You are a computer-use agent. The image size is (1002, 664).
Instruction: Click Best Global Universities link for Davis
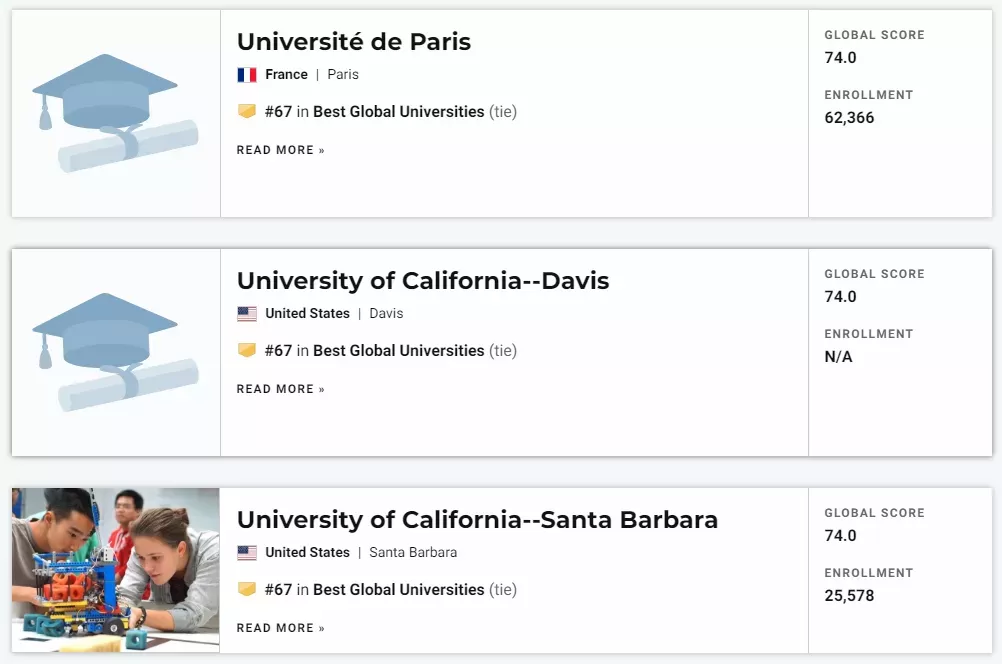point(399,351)
